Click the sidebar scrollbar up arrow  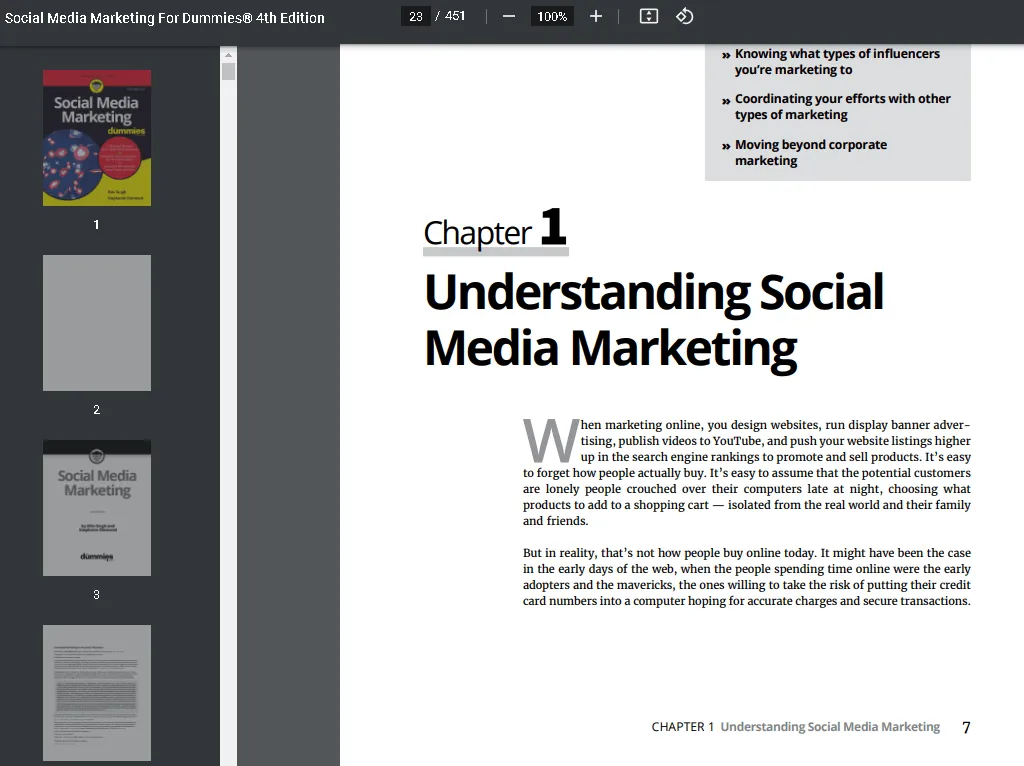pyautogui.click(x=228, y=54)
